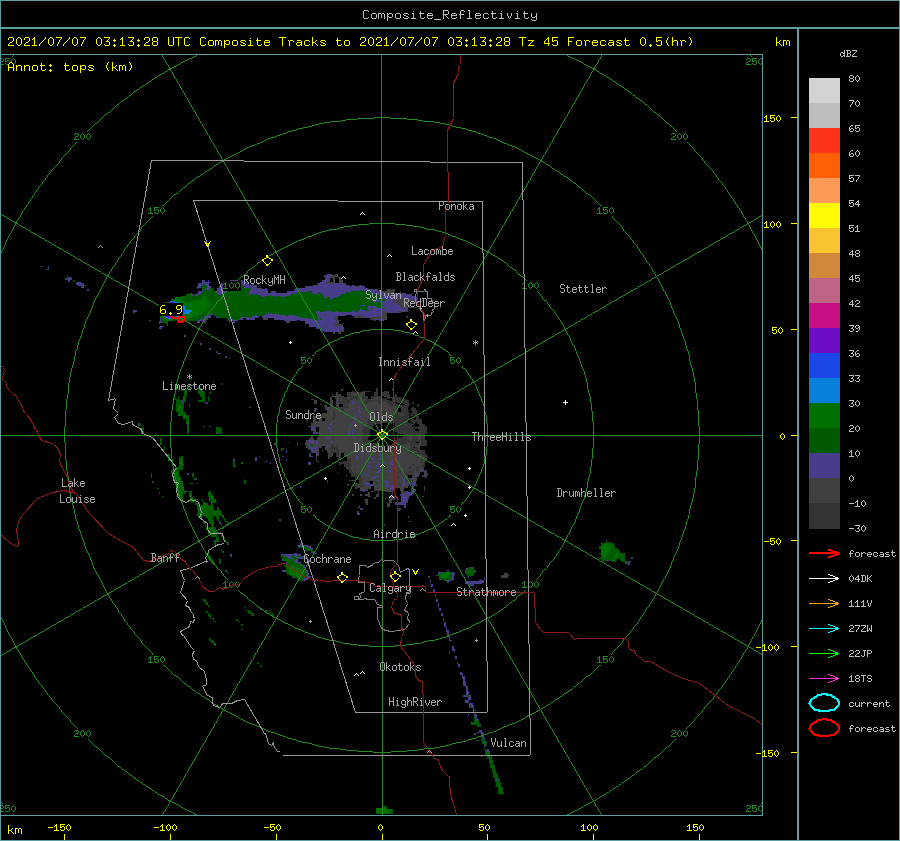The width and height of the screenshot is (900, 841).
Task: Click the dBZ legend heading
Action: click(x=848, y=54)
